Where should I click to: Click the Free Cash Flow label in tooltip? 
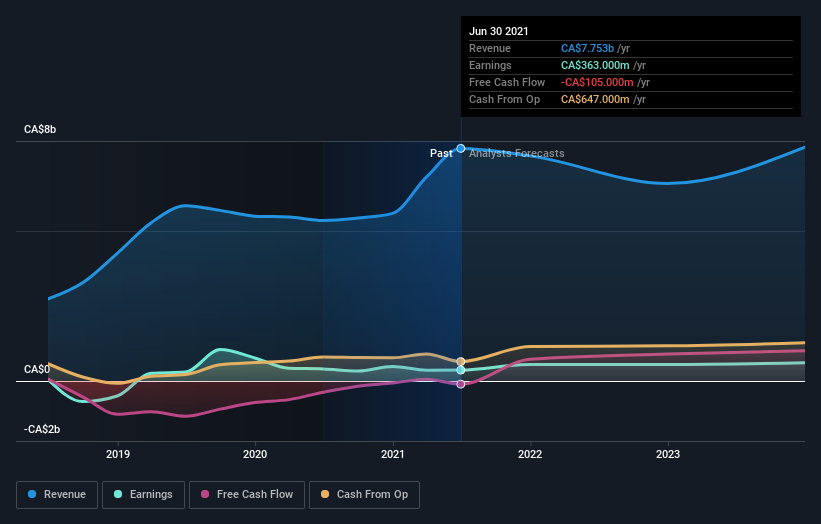tap(507, 82)
